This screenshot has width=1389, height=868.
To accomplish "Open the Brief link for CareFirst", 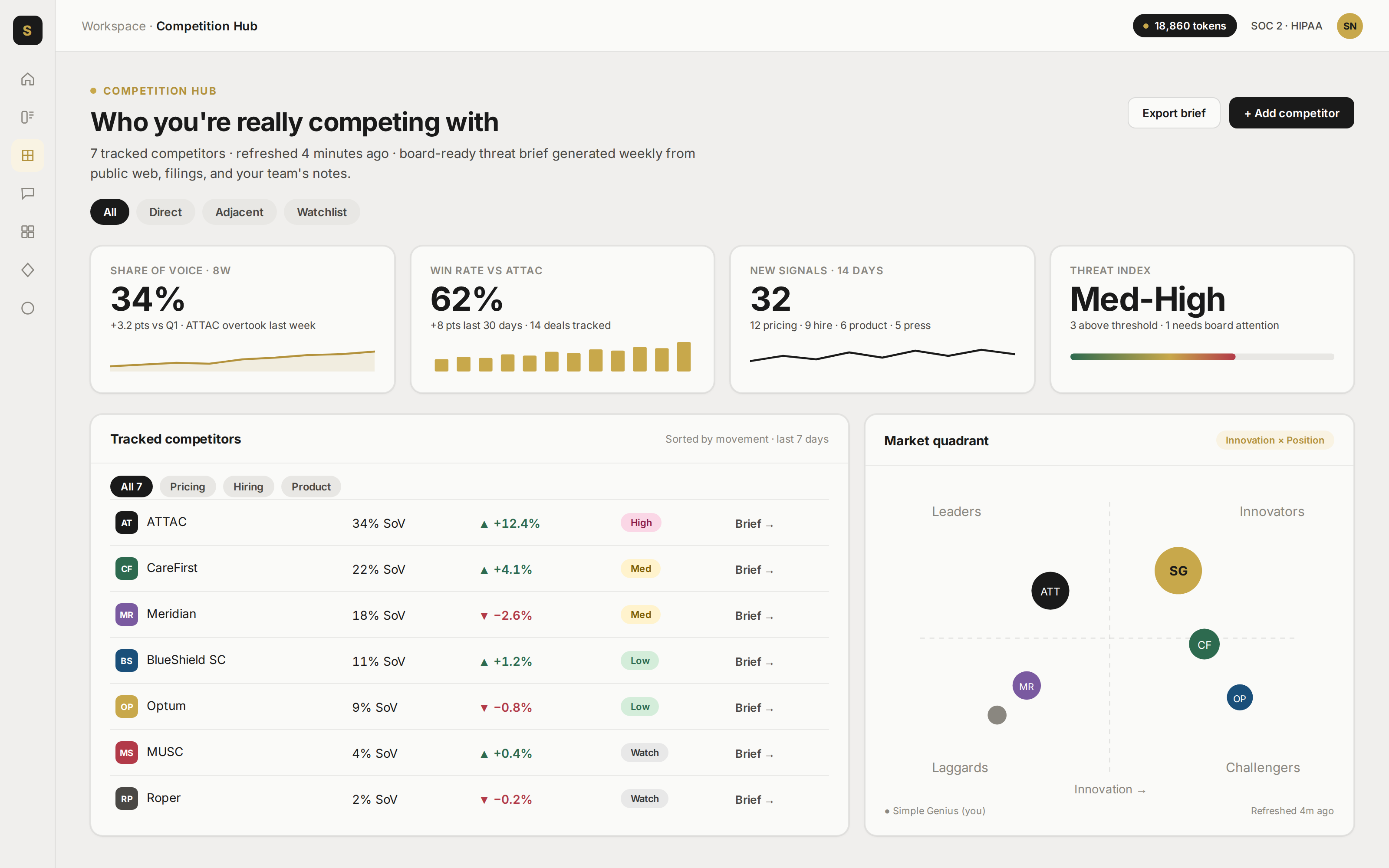I will (x=754, y=569).
